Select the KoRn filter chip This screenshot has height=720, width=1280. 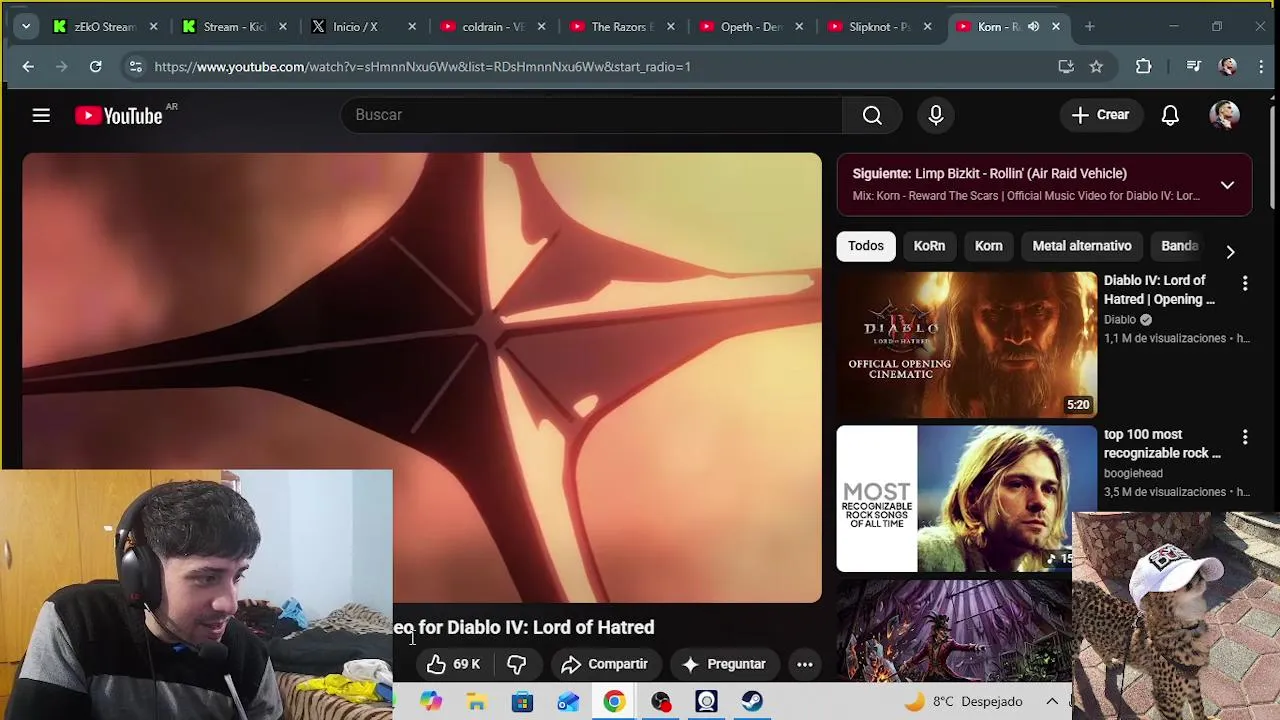[x=929, y=246]
